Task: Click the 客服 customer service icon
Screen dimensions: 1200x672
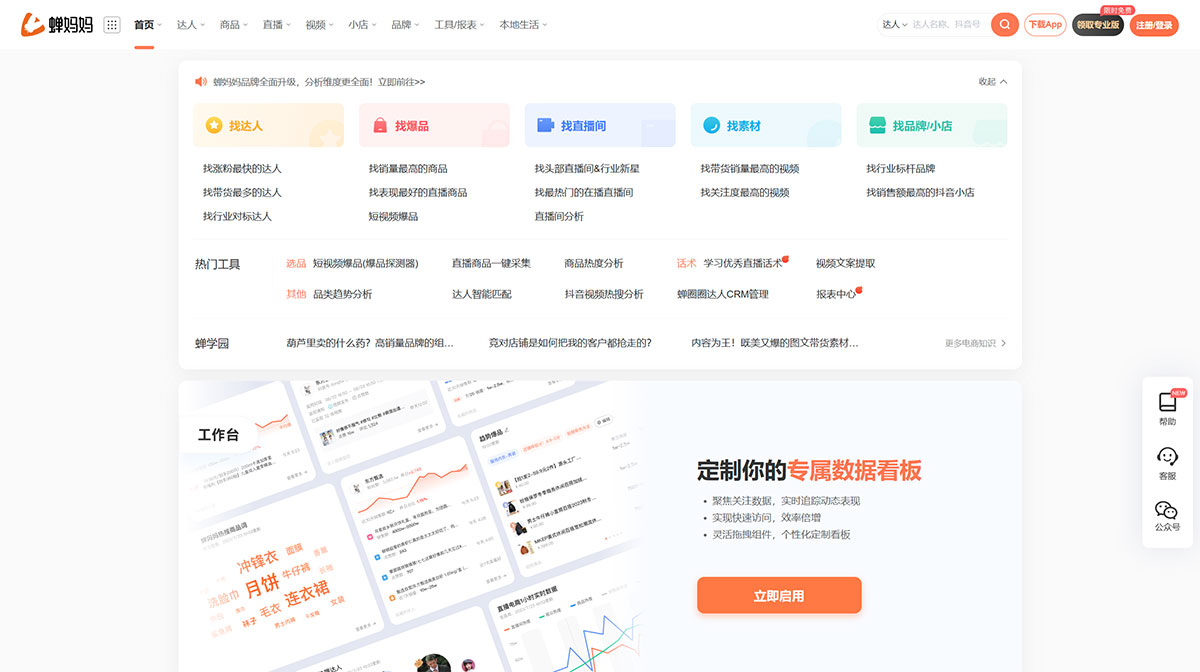Action: tap(1166, 457)
